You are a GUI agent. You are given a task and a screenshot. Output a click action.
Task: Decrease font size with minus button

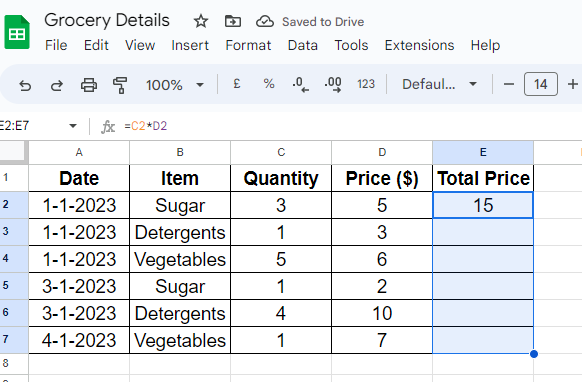click(x=509, y=84)
